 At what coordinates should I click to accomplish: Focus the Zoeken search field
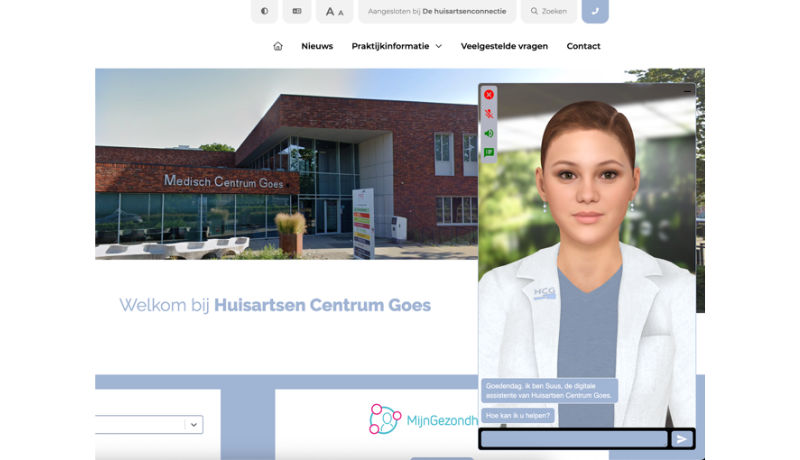(x=548, y=12)
